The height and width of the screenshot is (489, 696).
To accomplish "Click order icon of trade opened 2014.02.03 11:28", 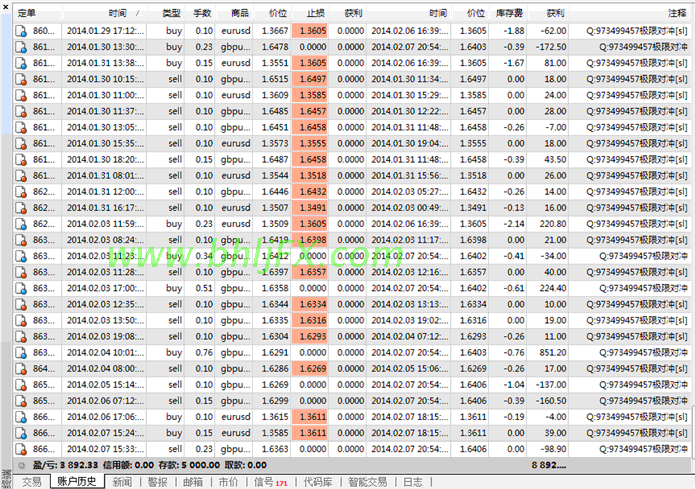I will tap(21, 272).
